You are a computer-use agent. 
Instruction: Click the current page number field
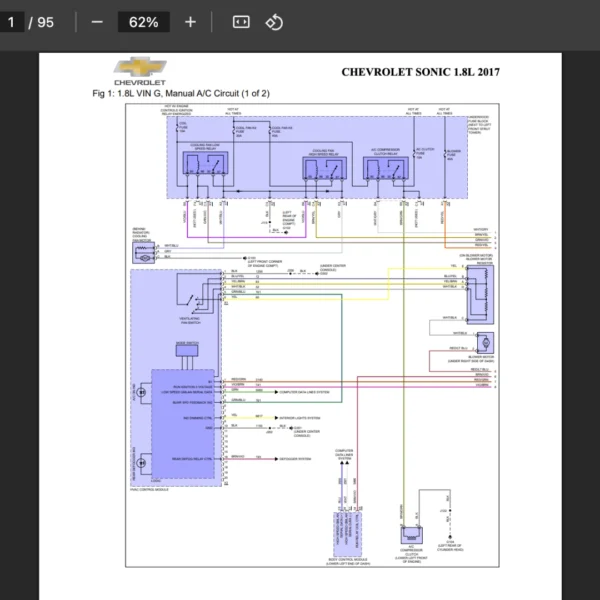[12, 22]
